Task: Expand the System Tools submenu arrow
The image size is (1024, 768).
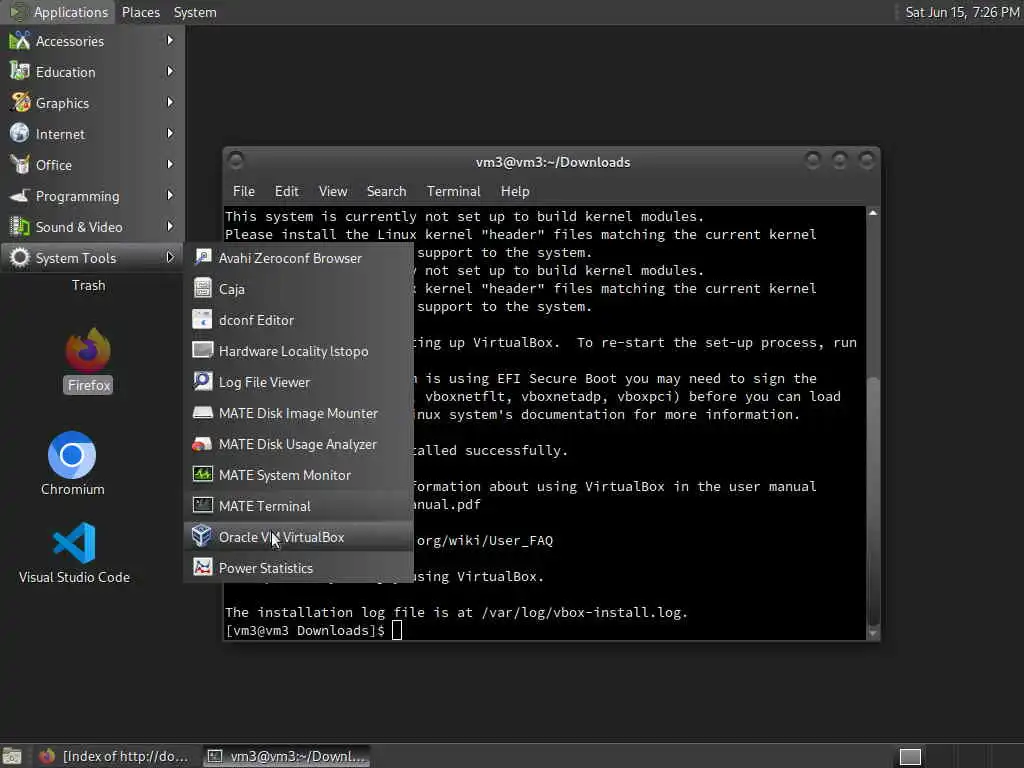Action: pos(170,257)
